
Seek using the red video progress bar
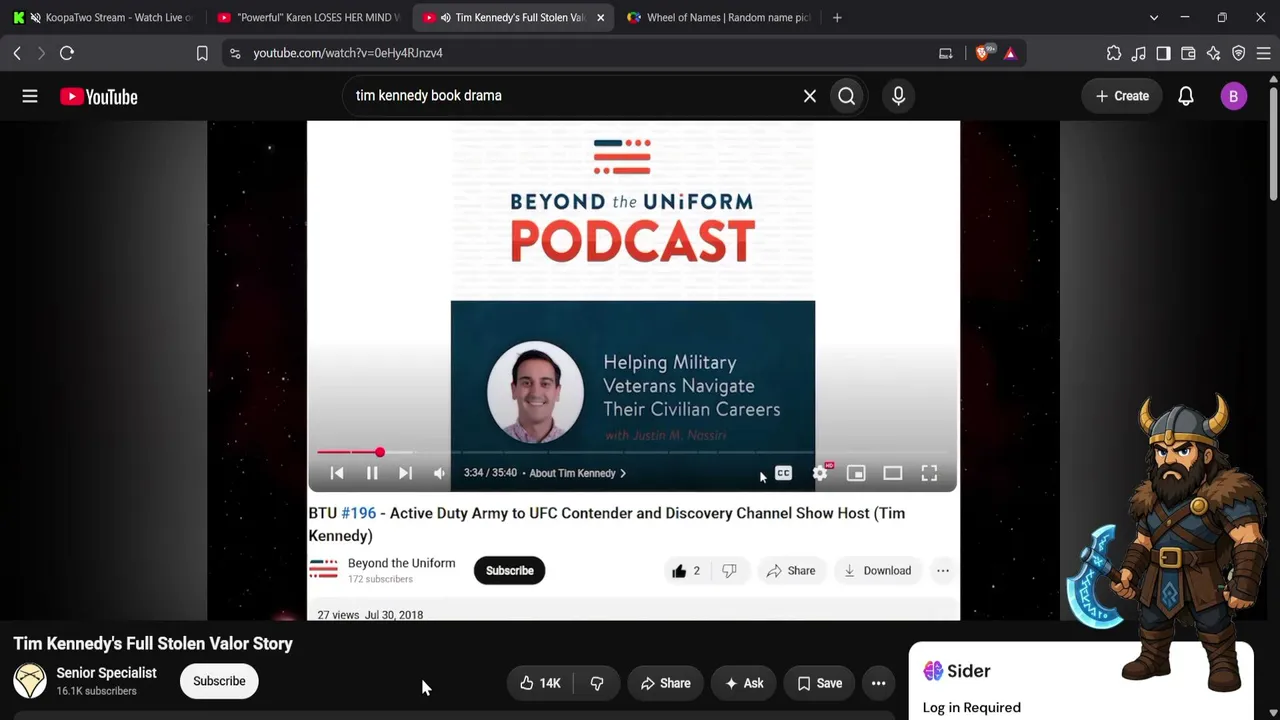[x=632, y=452]
